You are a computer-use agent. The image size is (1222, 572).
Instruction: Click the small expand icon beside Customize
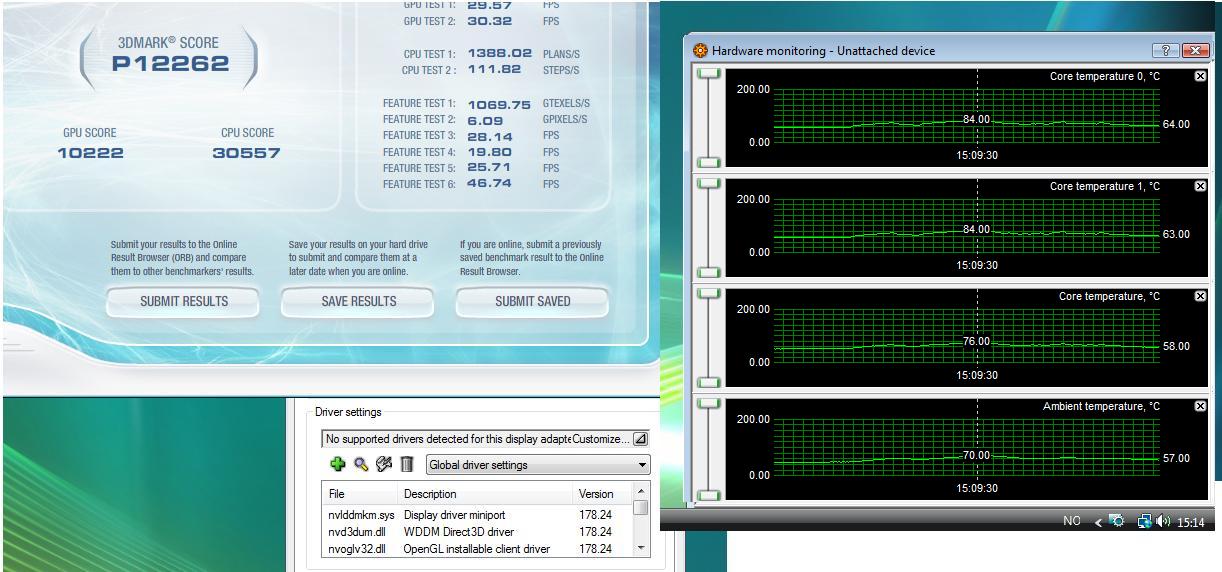640,439
